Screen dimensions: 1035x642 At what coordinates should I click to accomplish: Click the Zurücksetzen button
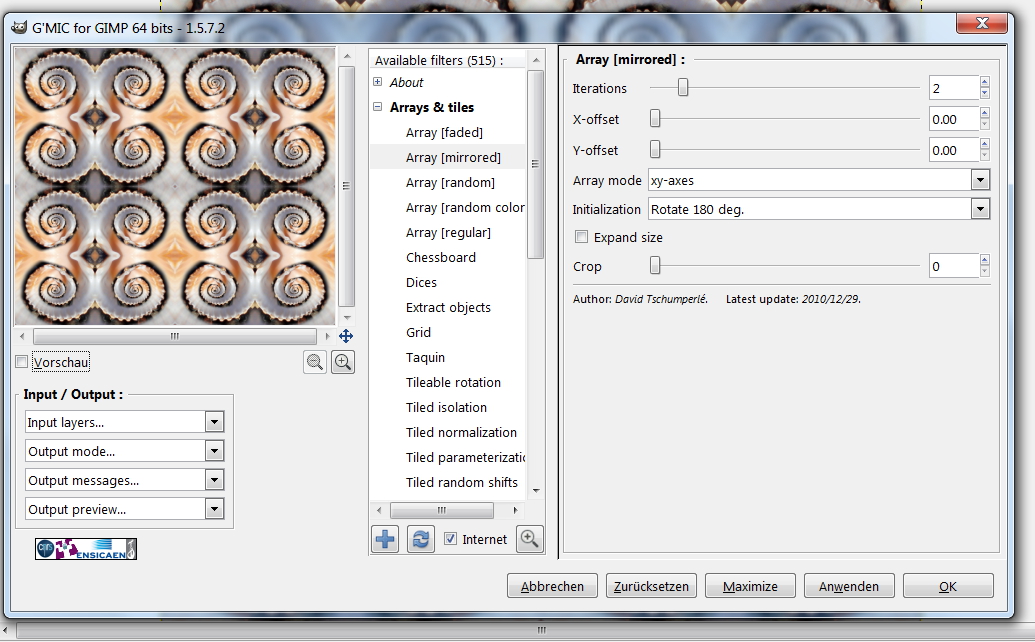tap(651, 586)
